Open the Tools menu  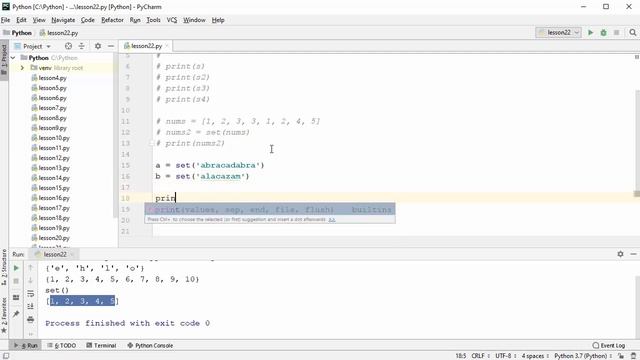point(153,20)
